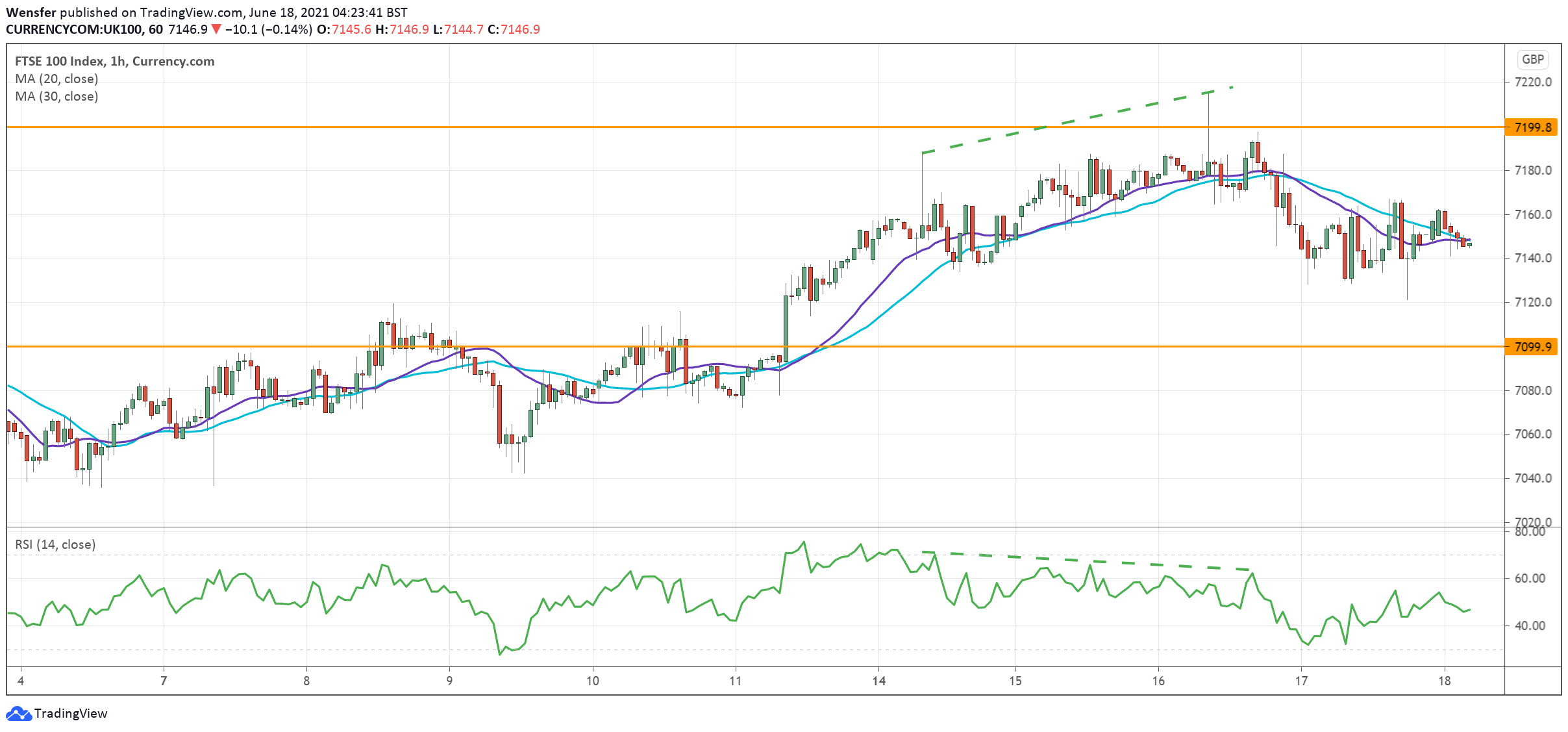Click the 80.00 RSI axis label

[x=1530, y=532]
